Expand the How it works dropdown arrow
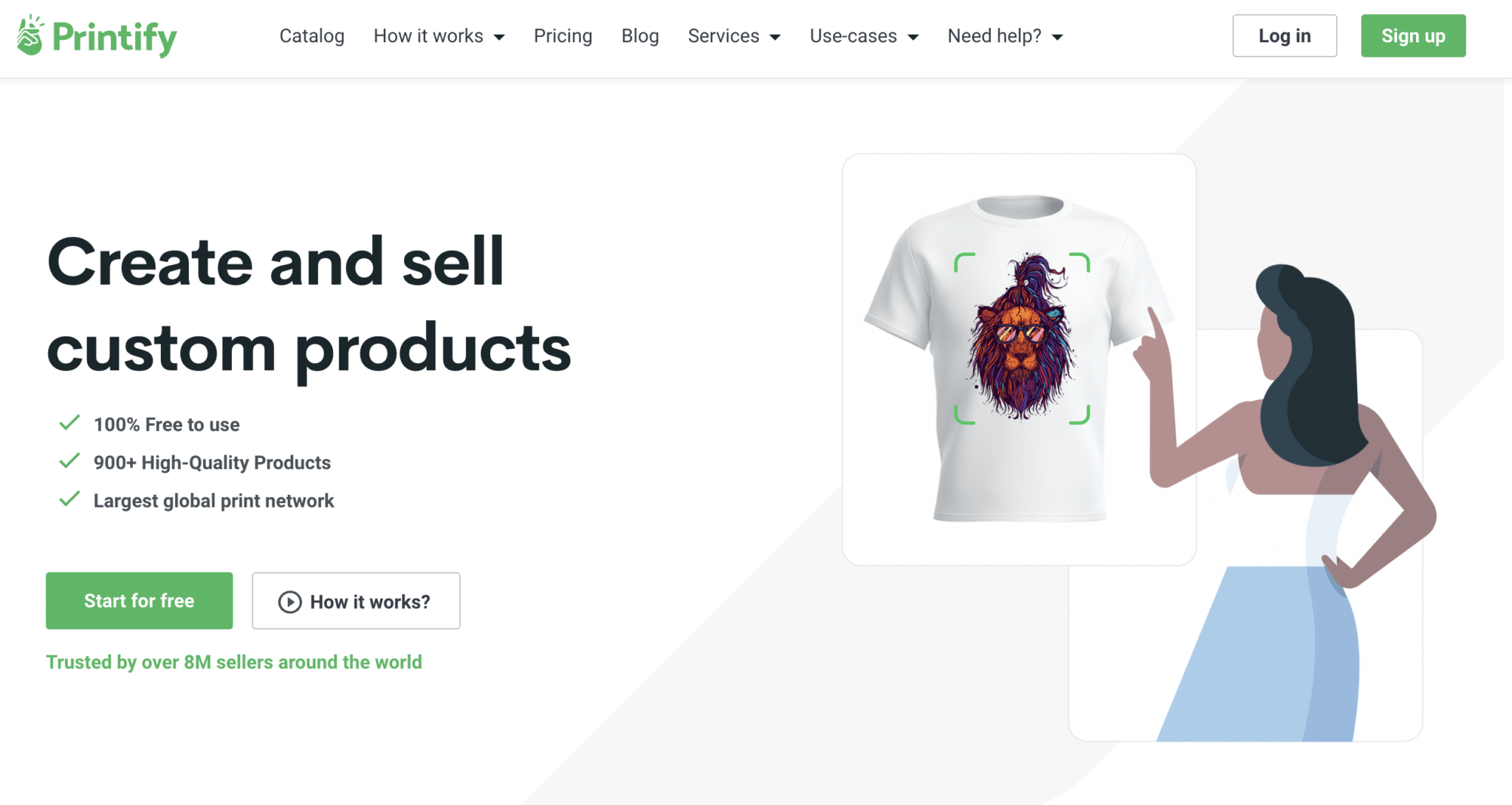 click(x=499, y=37)
